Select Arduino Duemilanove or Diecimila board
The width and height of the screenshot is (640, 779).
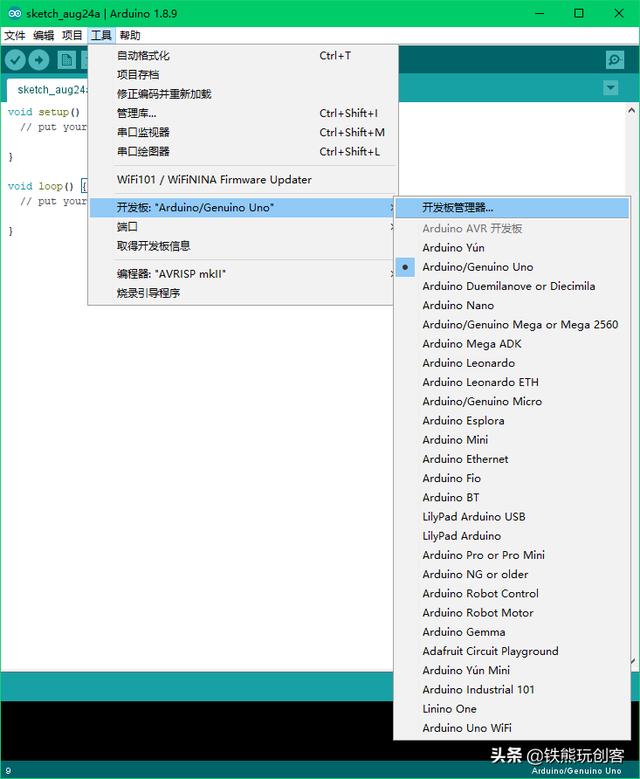click(512, 286)
